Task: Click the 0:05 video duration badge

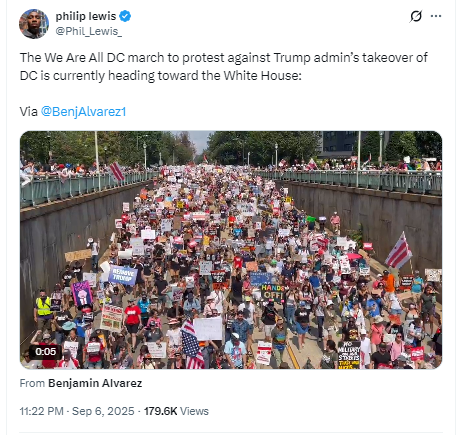Action: pos(46,351)
